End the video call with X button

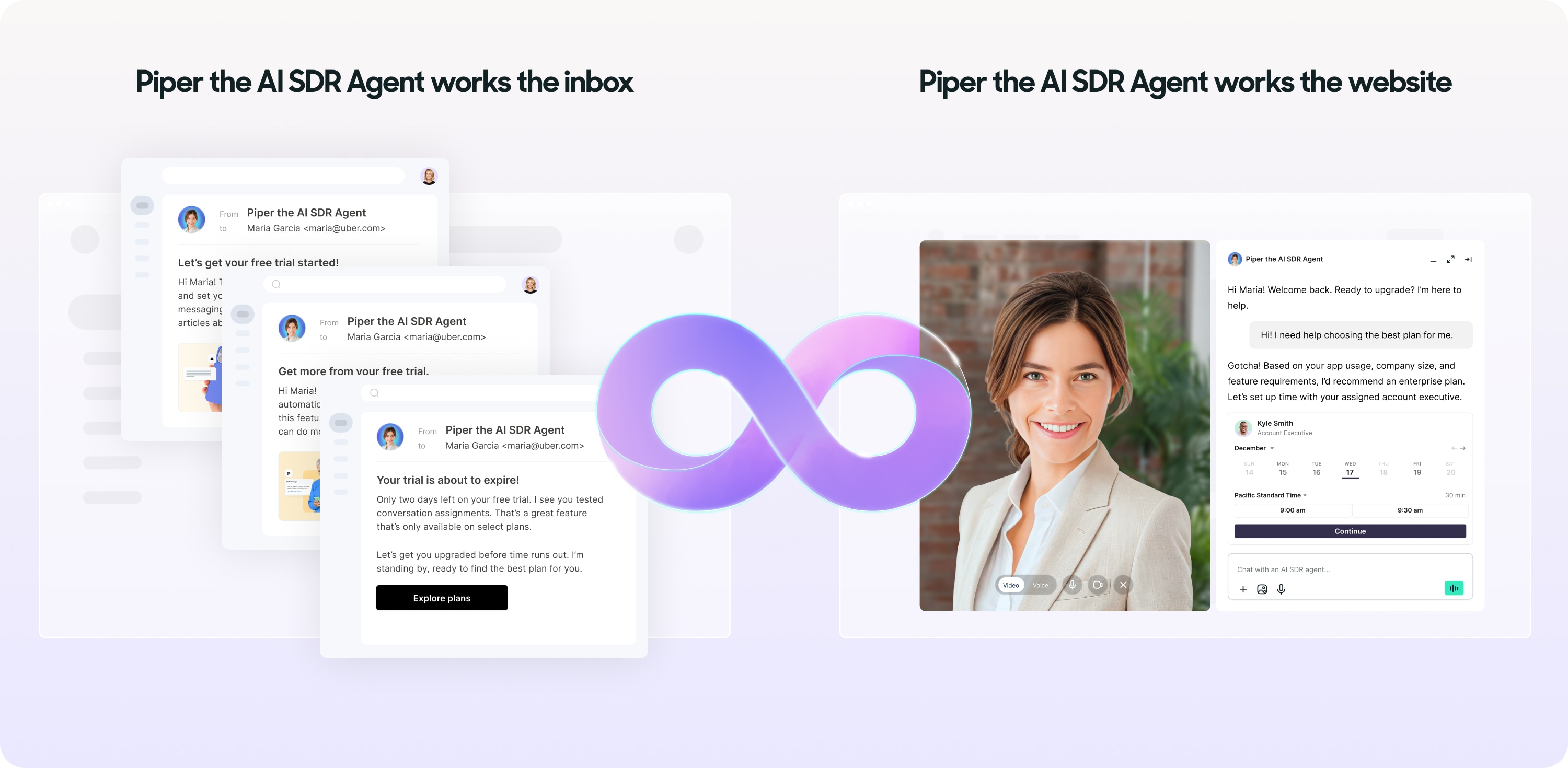click(x=1123, y=585)
